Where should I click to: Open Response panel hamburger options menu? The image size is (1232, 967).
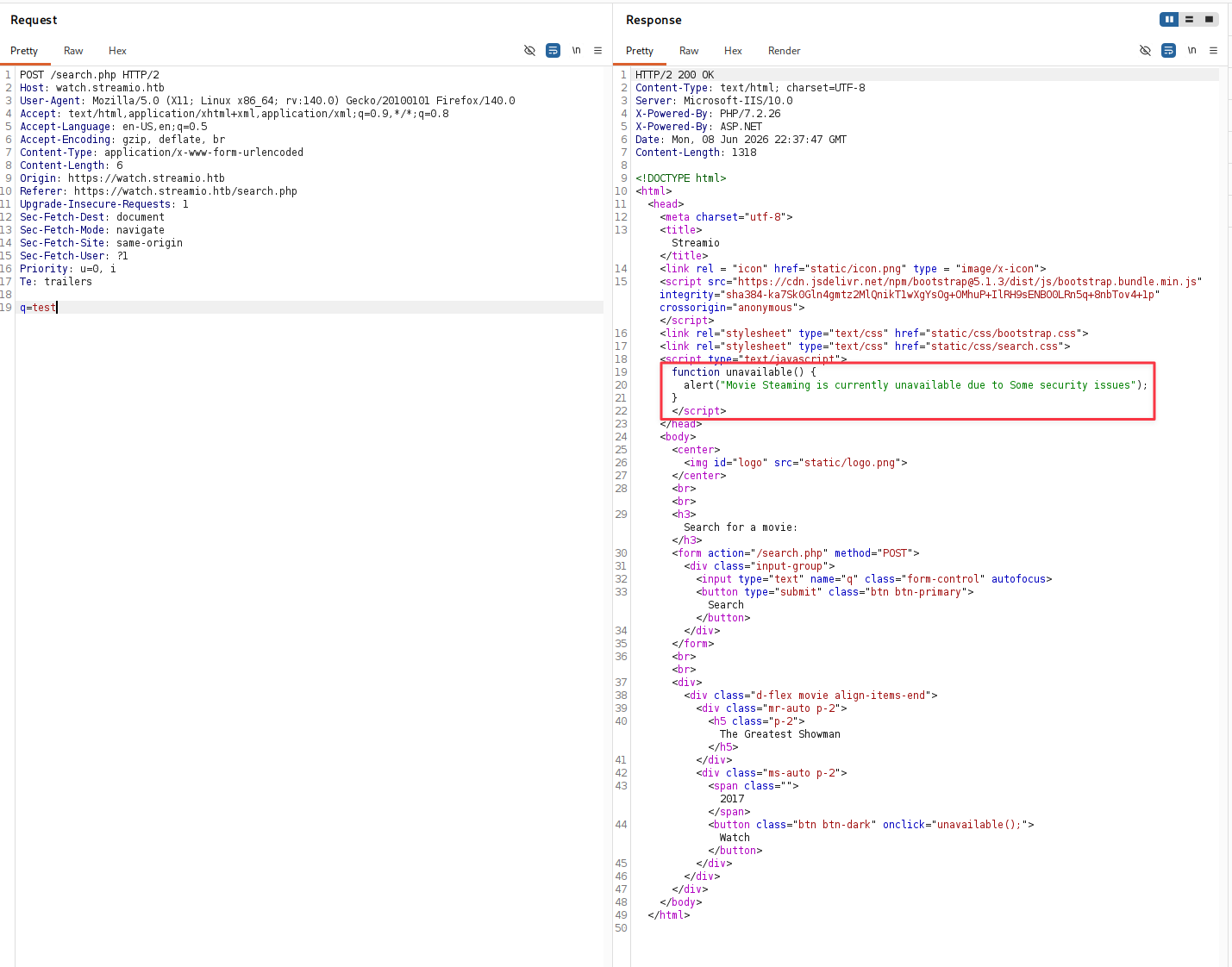click(1213, 51)
